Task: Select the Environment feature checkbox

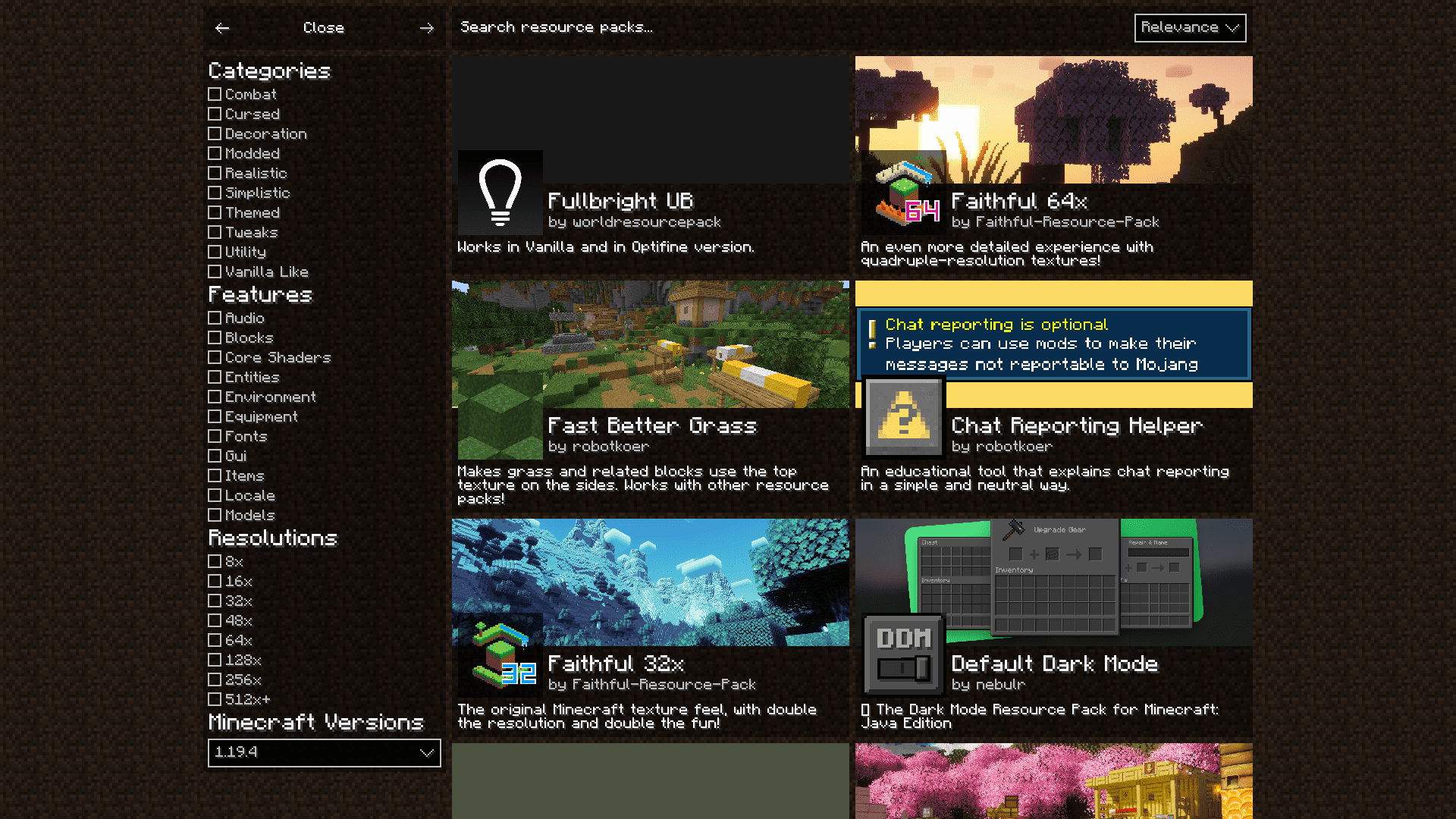Action: [215, 397]
